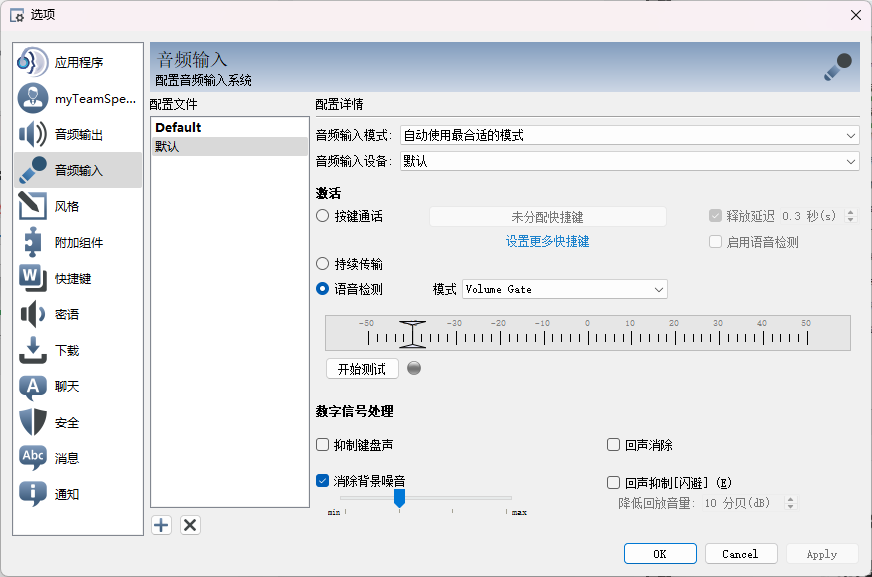Click the 设置更多快捷键 link

click(547, 241)
